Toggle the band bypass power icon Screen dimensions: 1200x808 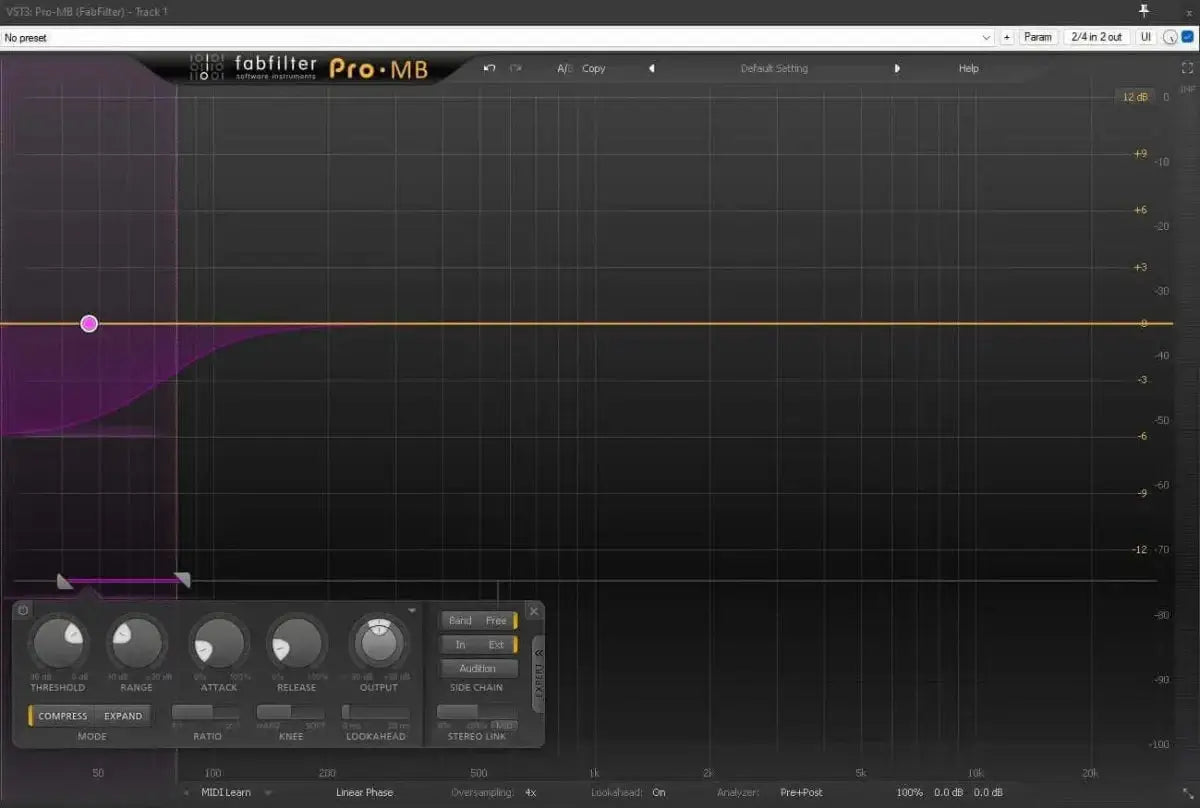tap(21, 610)
